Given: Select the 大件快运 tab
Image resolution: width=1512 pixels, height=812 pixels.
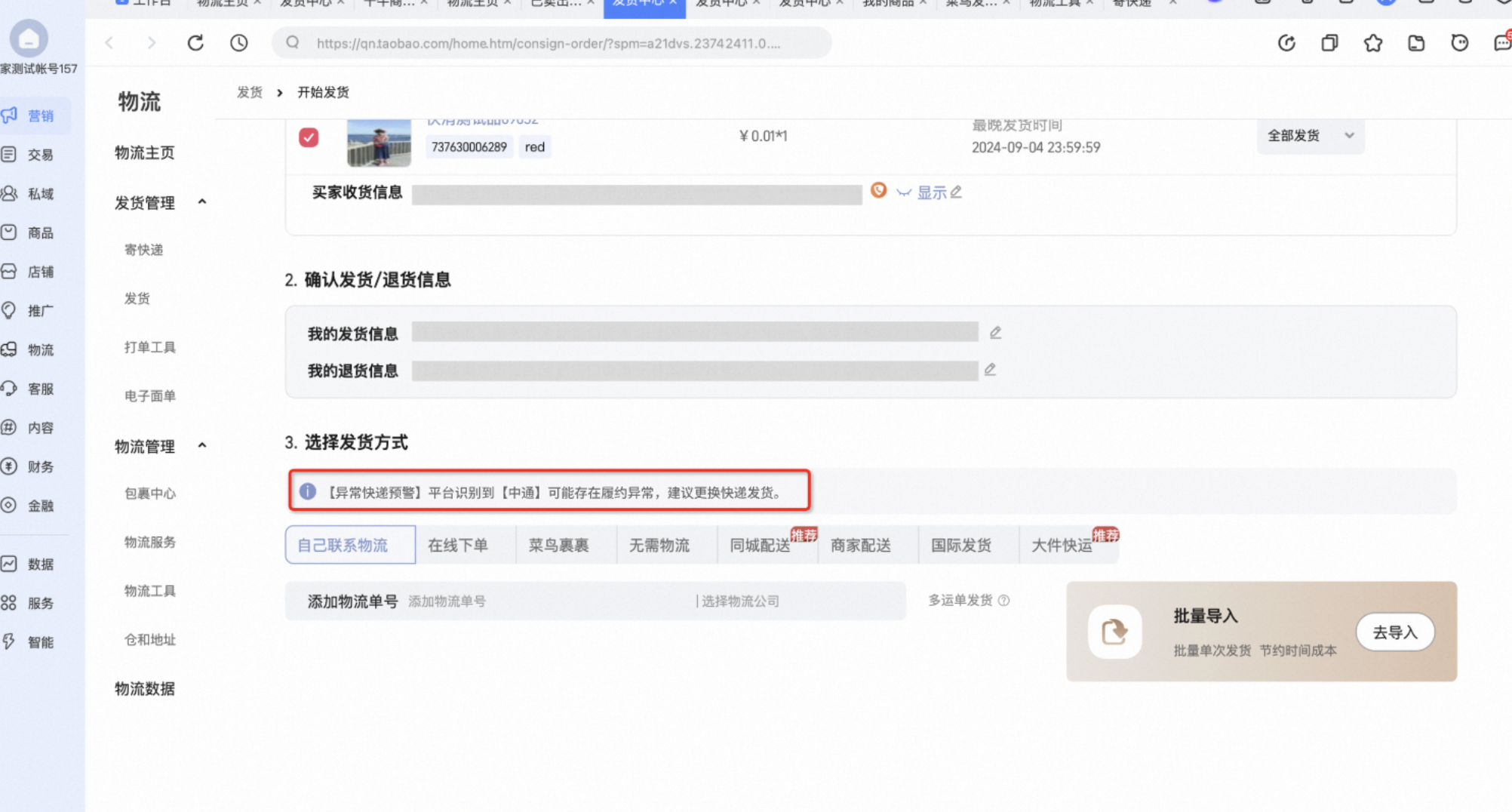Looking at the screenshot, I should tap(1062, 545).
